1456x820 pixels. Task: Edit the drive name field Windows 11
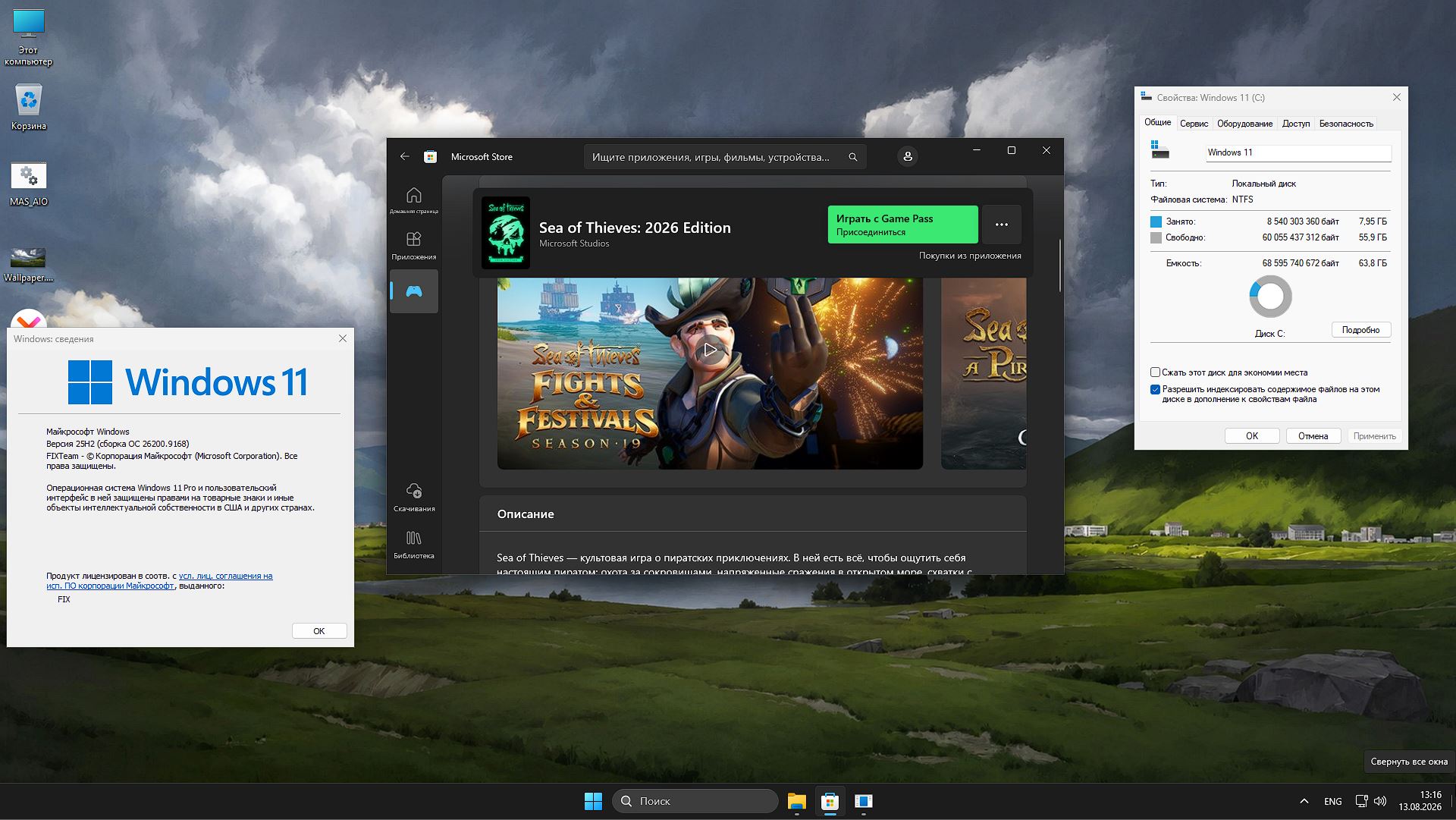pyautogui.click(x=1298, y=152)
